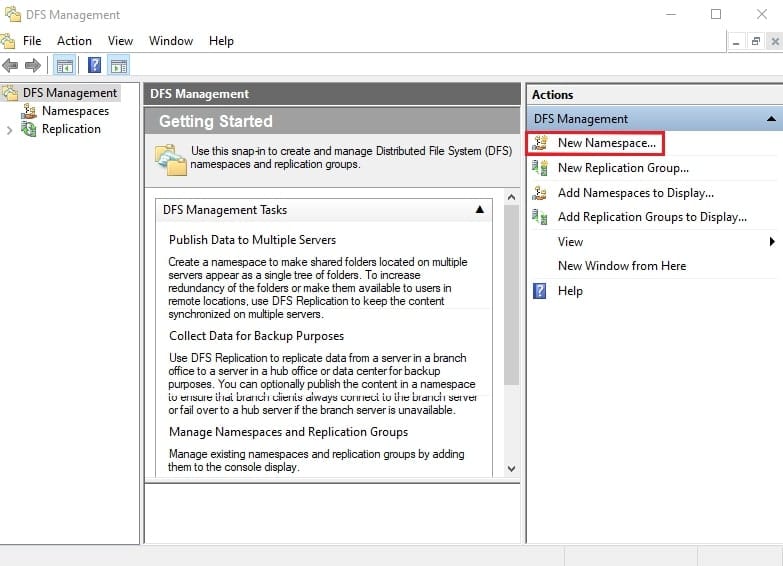Select DFS Management in the console tree

[x=70, y=93]
